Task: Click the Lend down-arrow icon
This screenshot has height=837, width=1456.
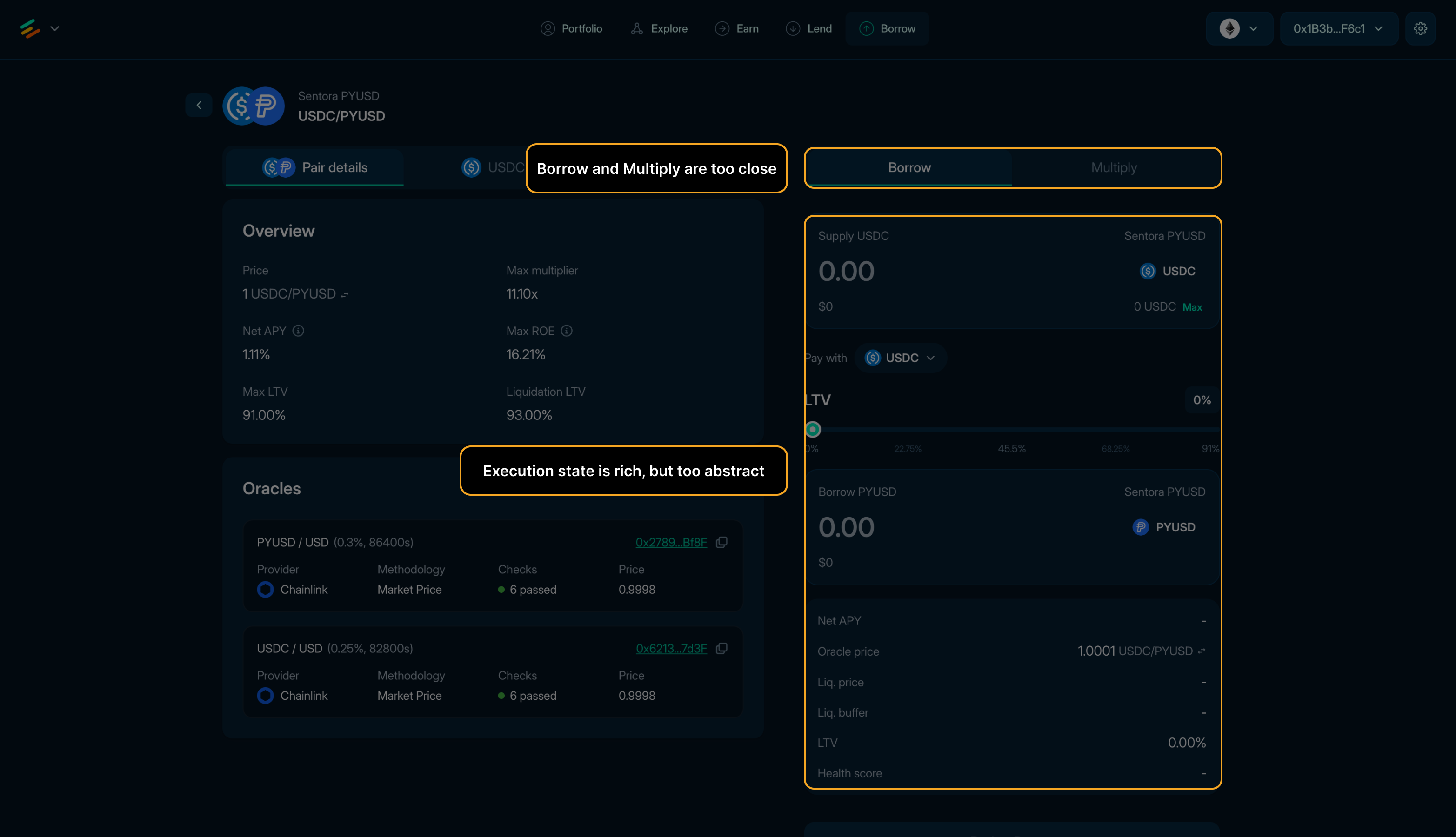Action: click(x=793, y=28)
